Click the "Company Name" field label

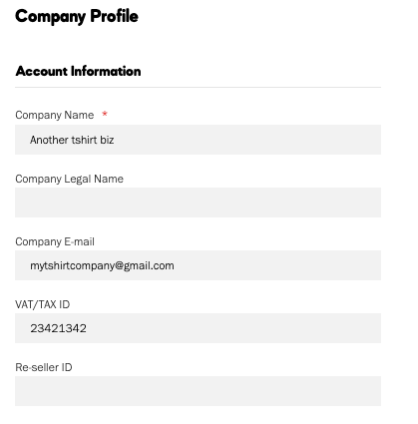[x=55, y=115]
